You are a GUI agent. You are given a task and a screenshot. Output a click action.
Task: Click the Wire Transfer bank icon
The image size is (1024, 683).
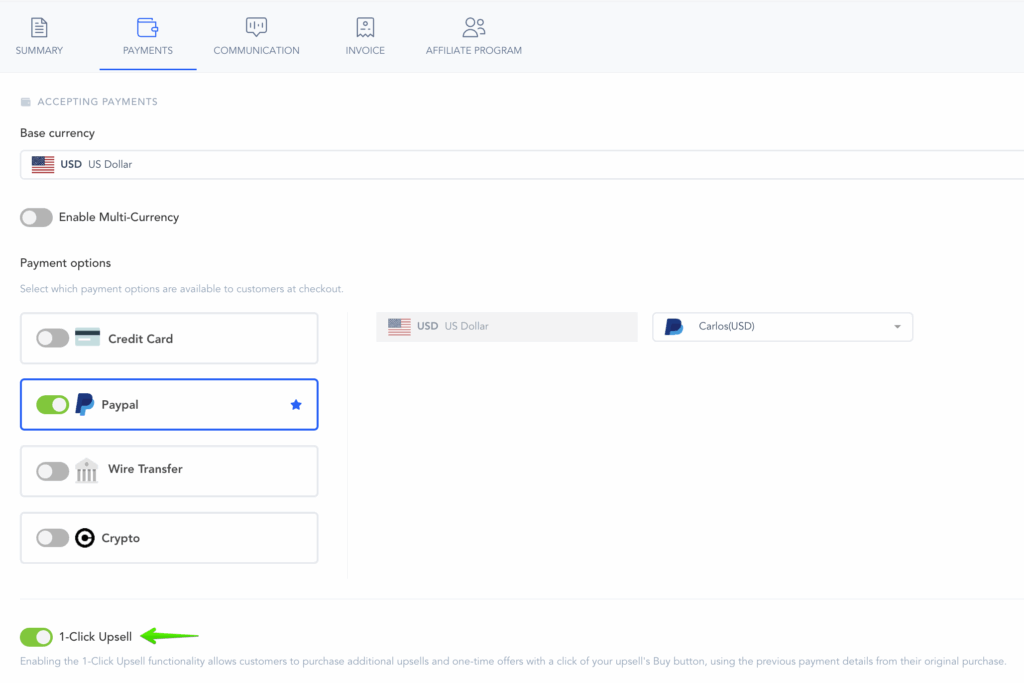point(87,470)
